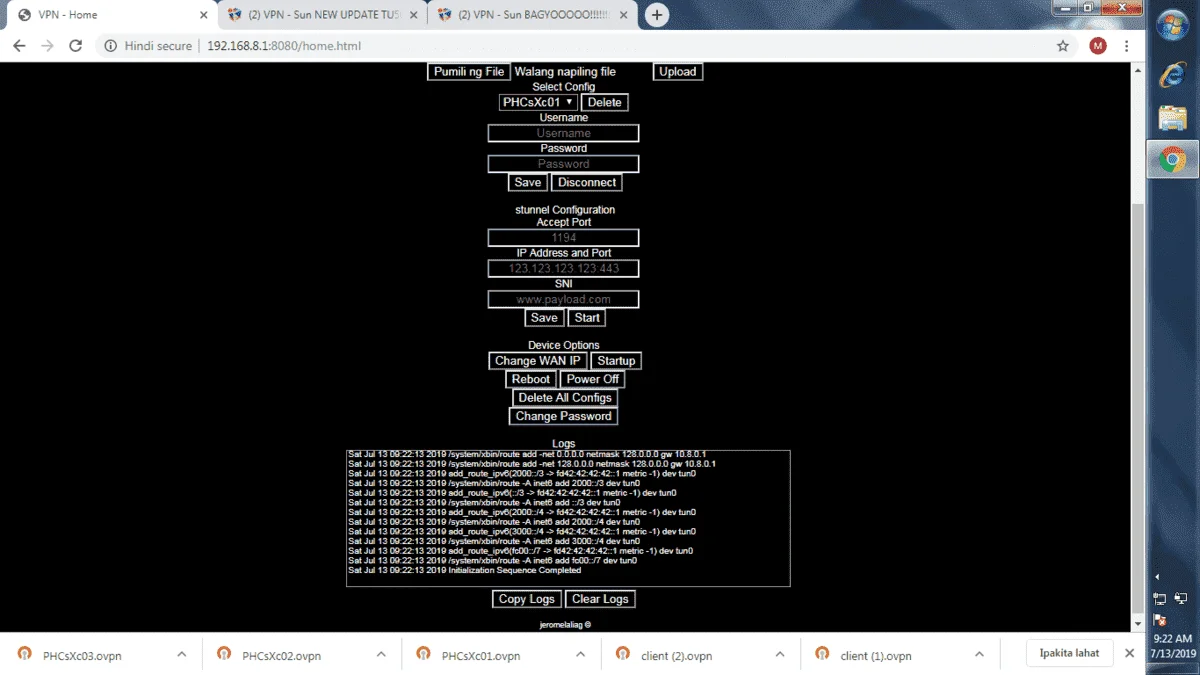Screen dimensions: 1200x675
Task: Close the Sun NEW UPDATE tab
Action: (415, 15)
